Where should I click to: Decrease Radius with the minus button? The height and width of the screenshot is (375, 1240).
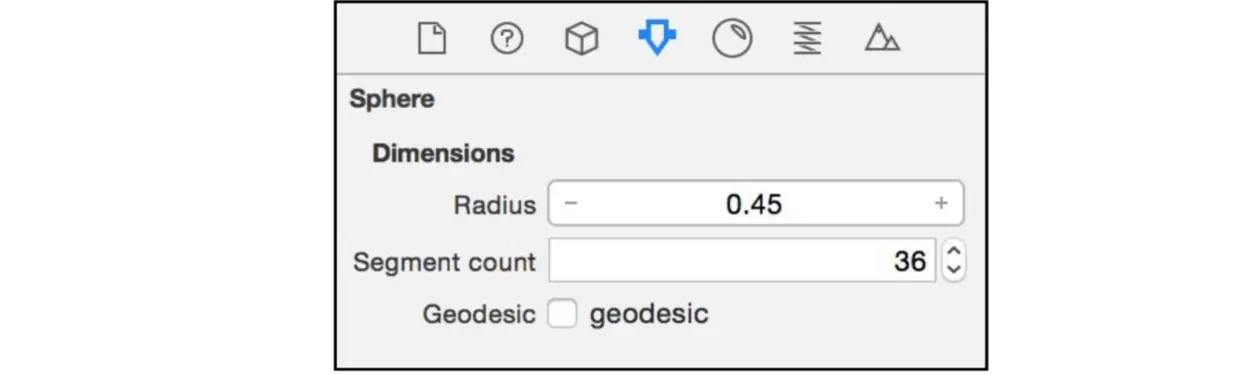(570, 204)
